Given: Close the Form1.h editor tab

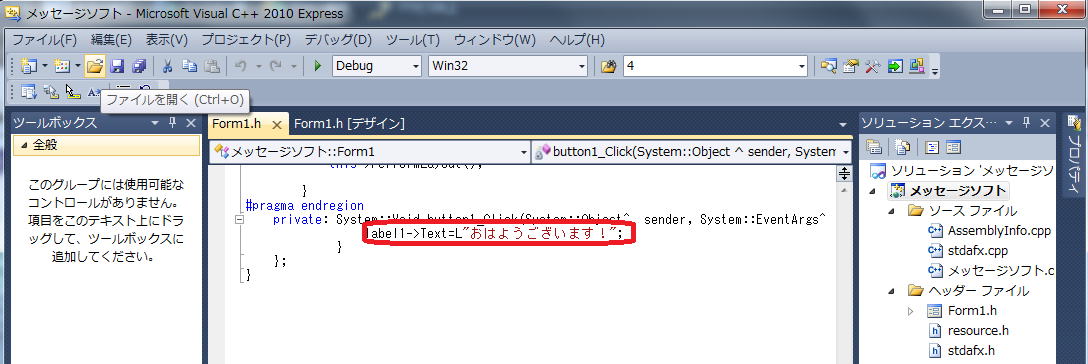Looking at the screenshot, I should coord(276,125).
